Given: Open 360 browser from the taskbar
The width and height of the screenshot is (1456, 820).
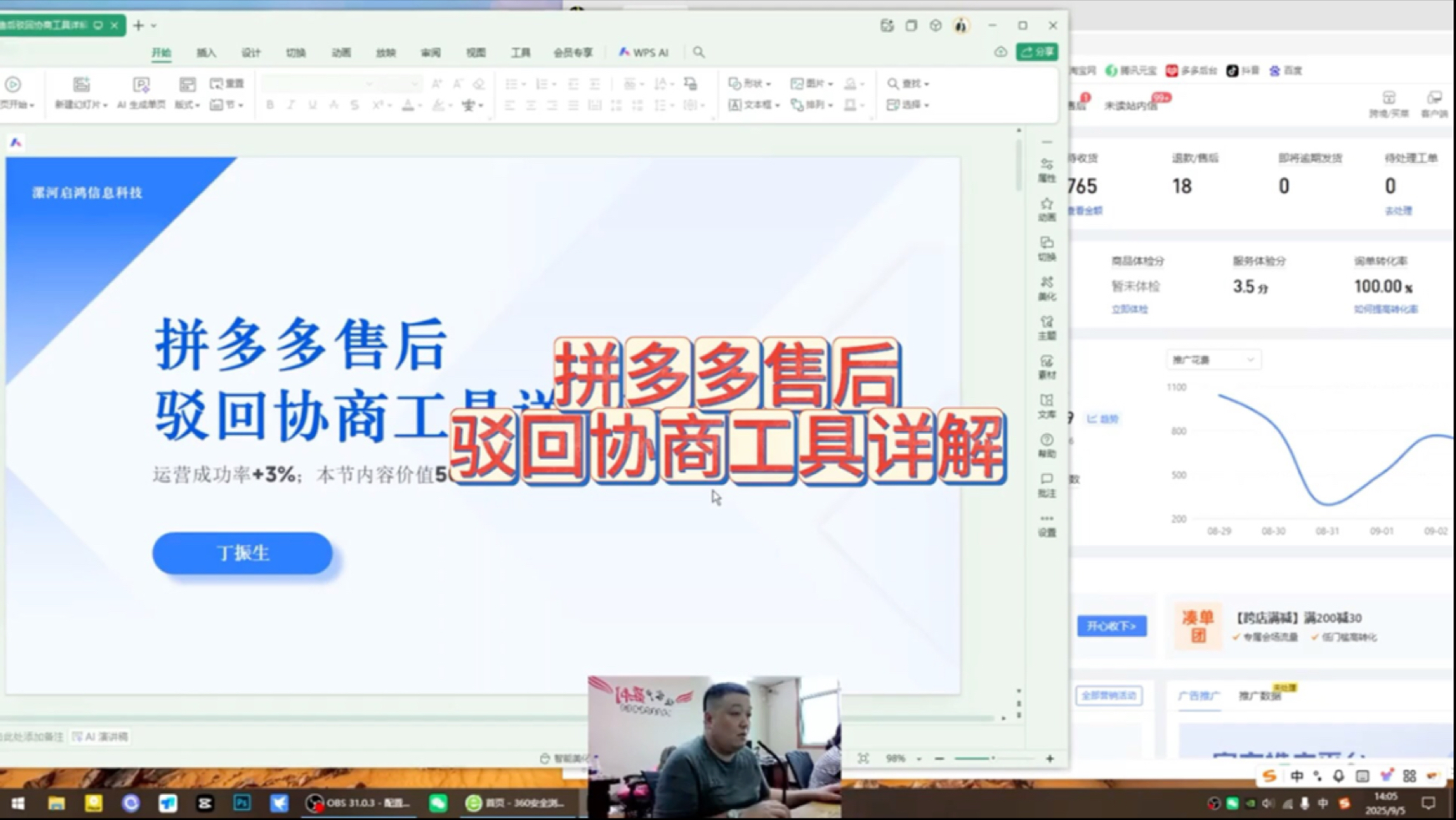Looking at the screenshot, I should pyautogui.click(x=516, y=803).
